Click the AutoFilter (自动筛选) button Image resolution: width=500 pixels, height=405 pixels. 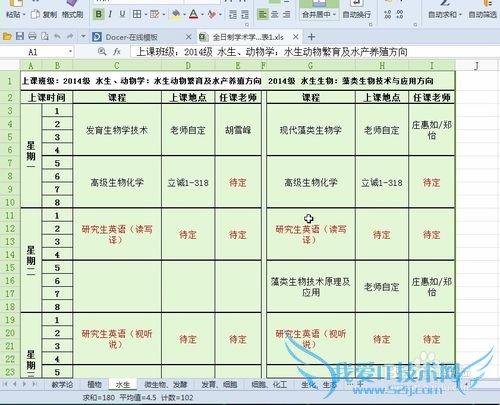pyautogui.click(x=482, y=15)
